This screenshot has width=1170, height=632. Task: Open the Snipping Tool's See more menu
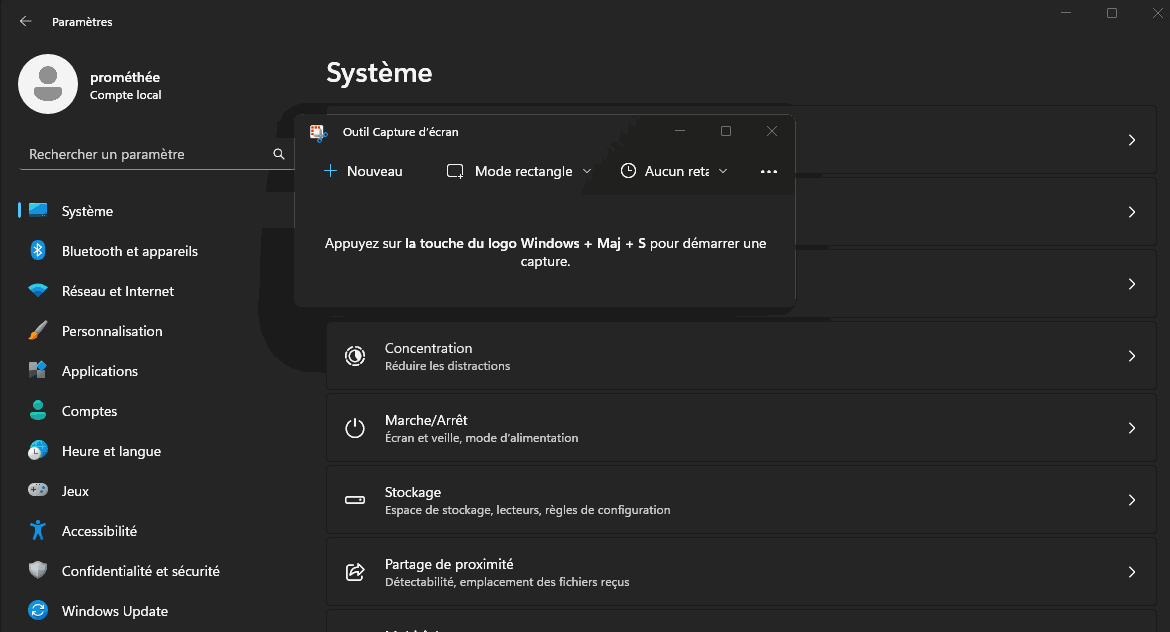coord(768,171)
